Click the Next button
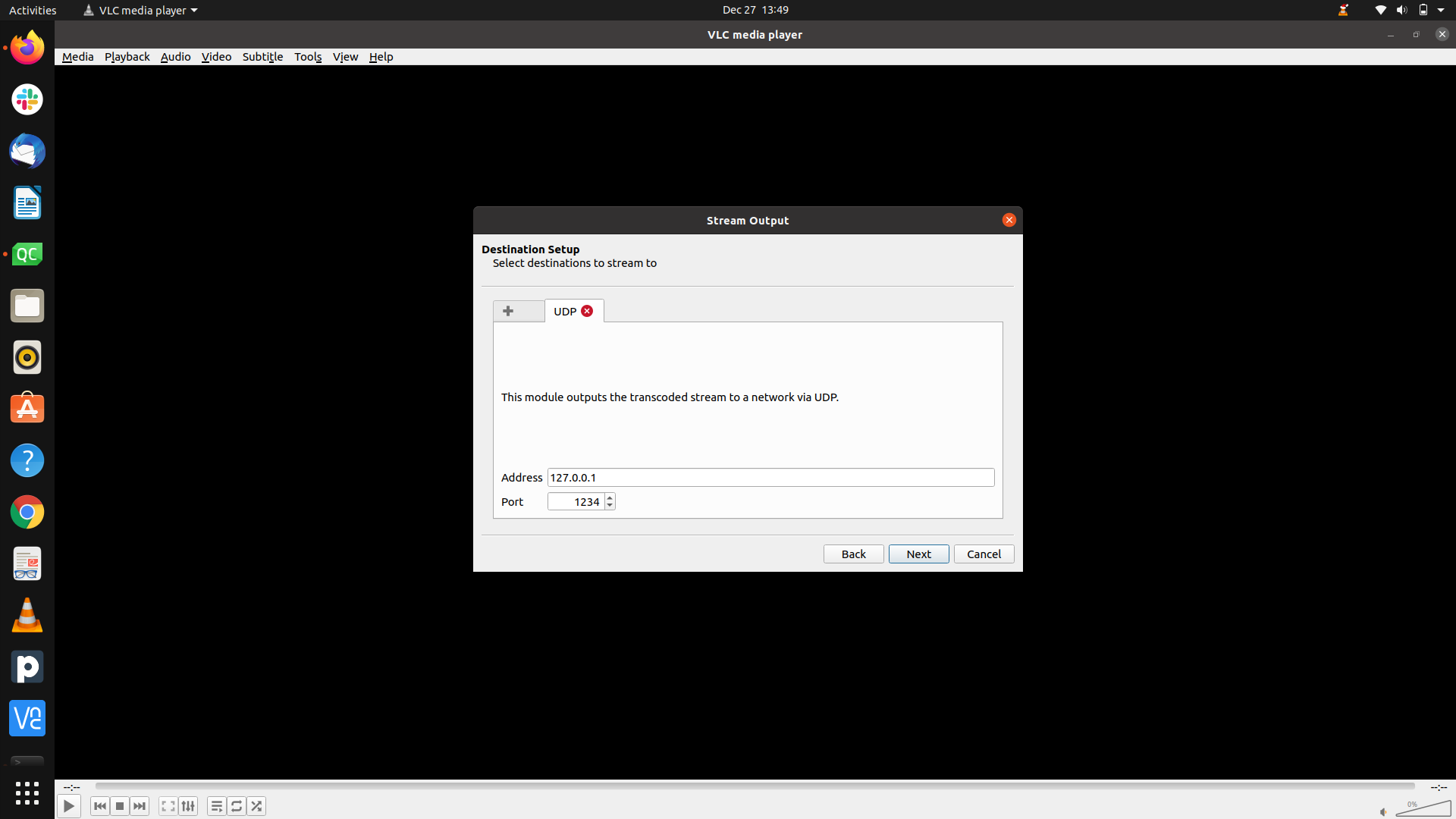Screen dimensions: 1456x819 click(918, 554)
